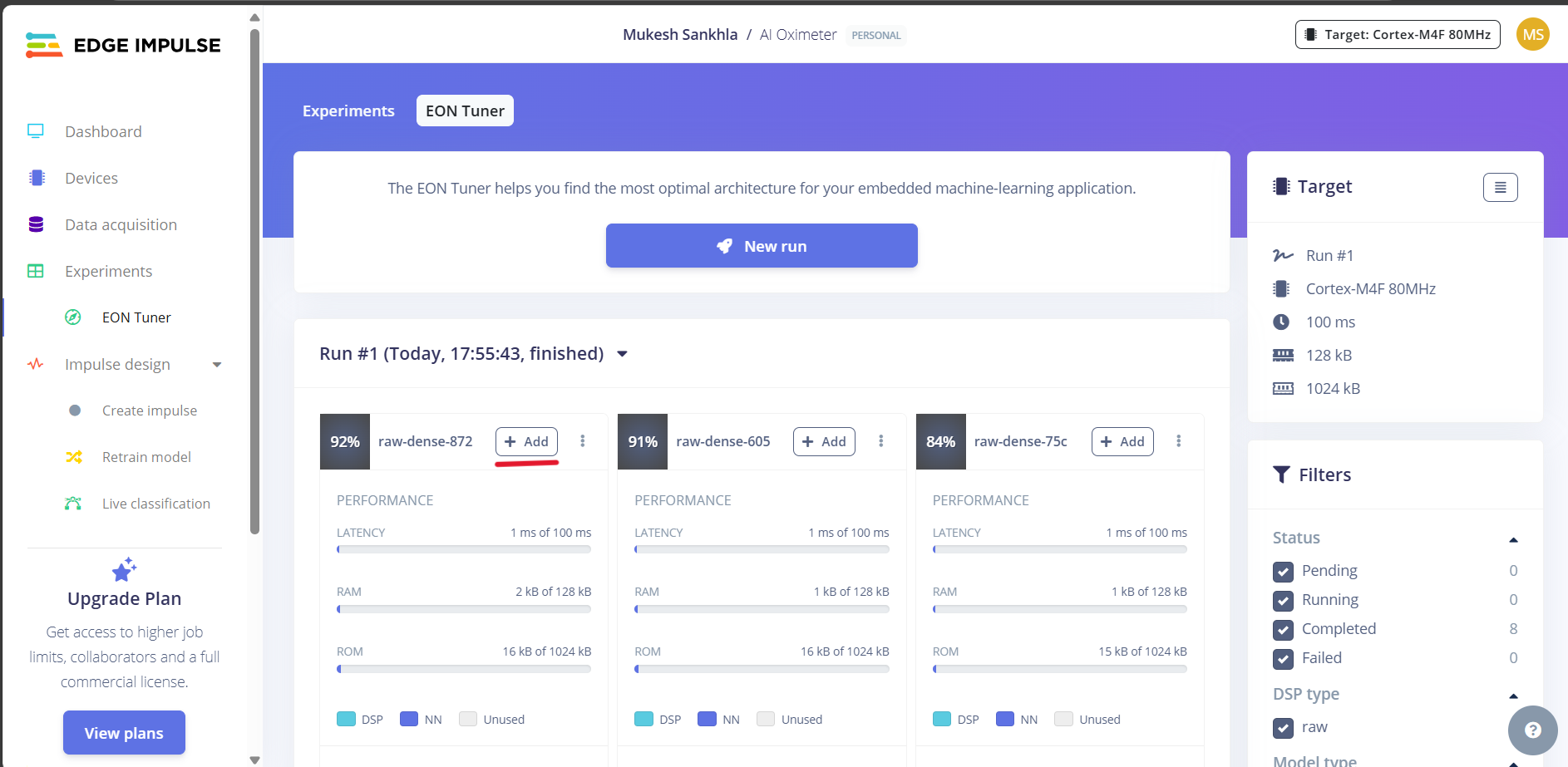Open Devices page in sidebar
The image size is (1568, 767).
(x=91, y=178)
